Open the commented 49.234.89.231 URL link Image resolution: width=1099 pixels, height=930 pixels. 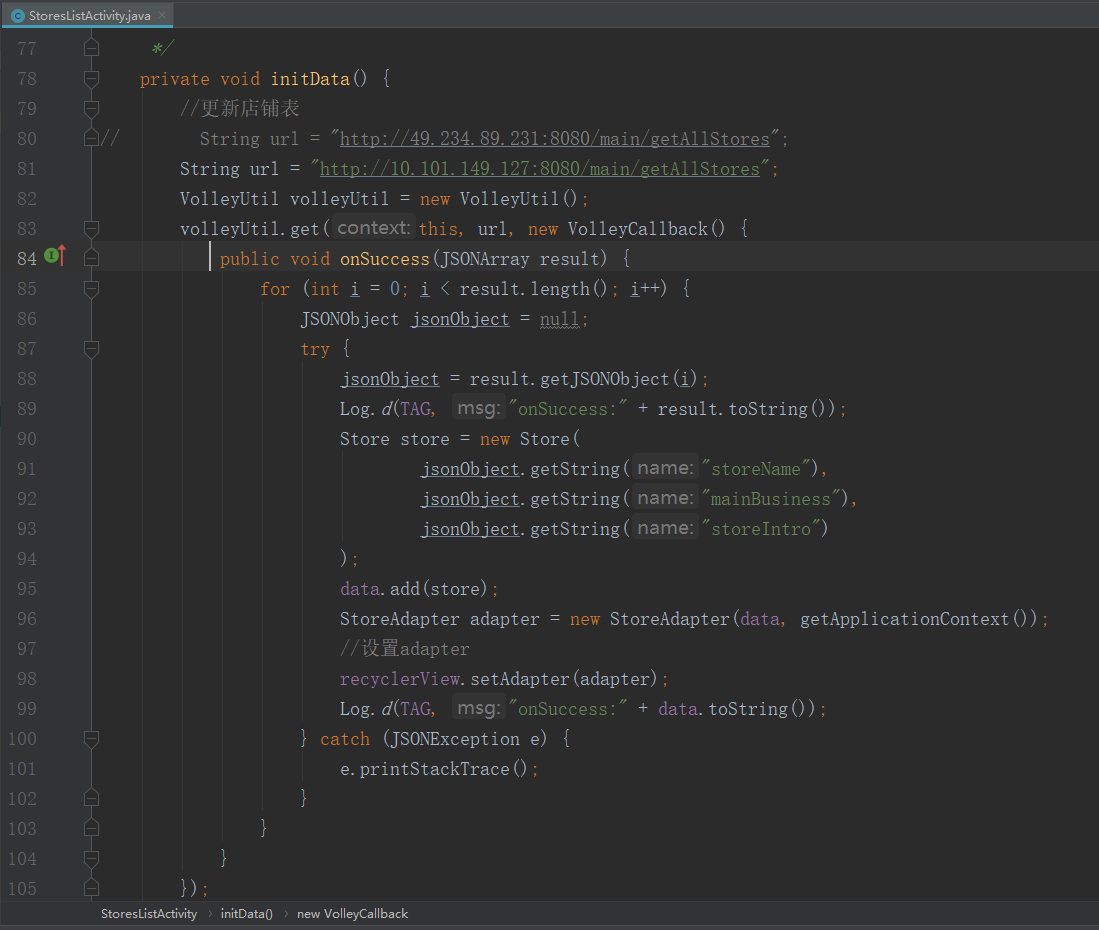pyautogui.click(x=555, y=139)
